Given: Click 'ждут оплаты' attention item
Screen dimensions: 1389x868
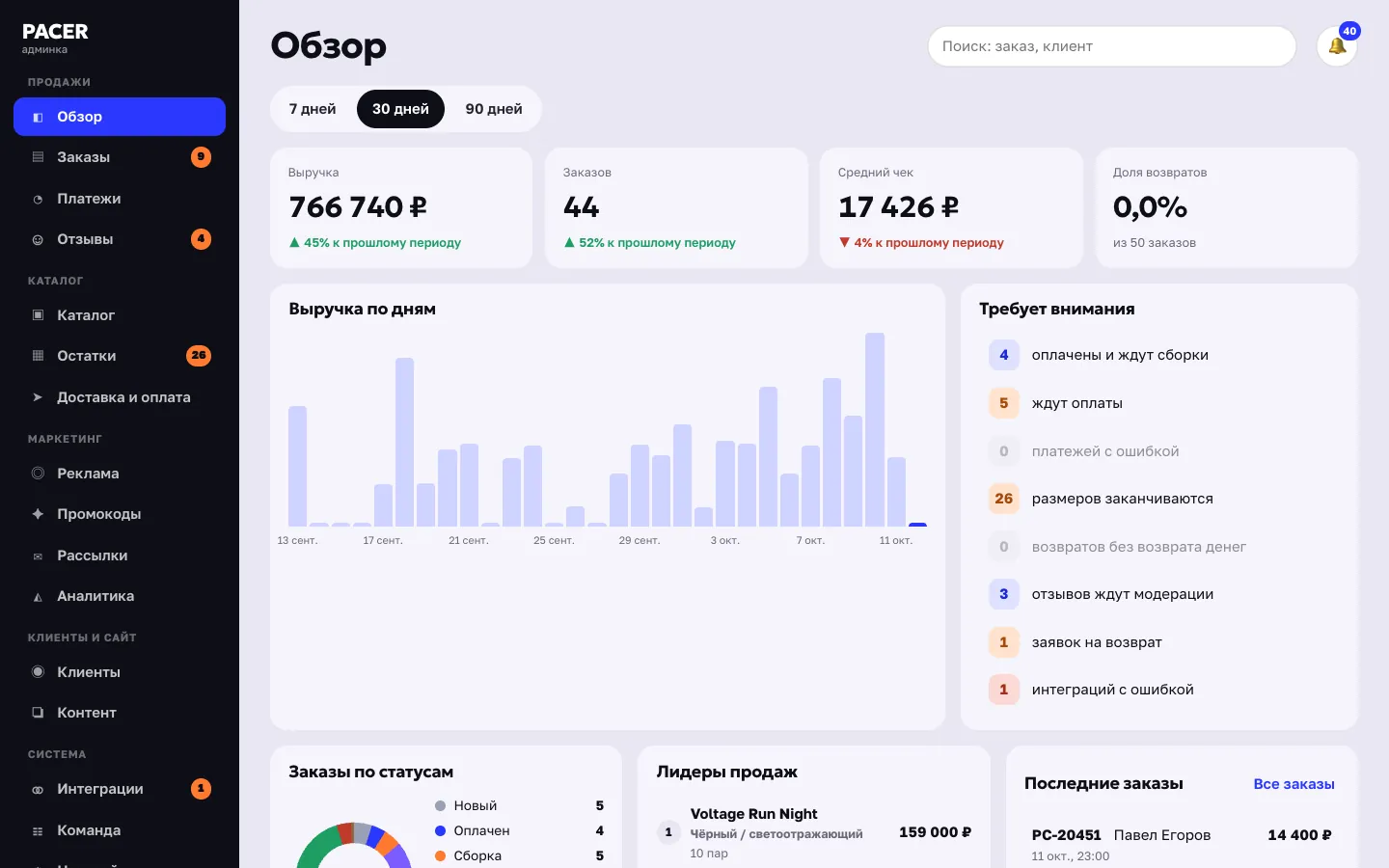Looking at the screenshot, I should [1159, 403].
